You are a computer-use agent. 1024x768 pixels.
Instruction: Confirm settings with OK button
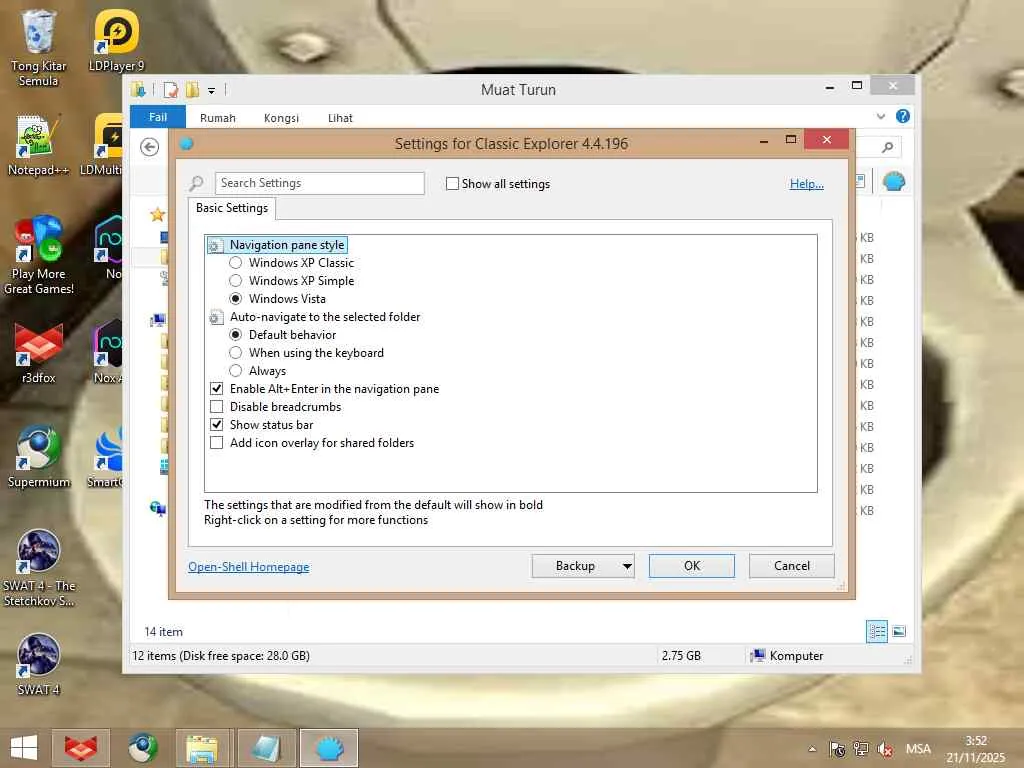tap(692, 566)
